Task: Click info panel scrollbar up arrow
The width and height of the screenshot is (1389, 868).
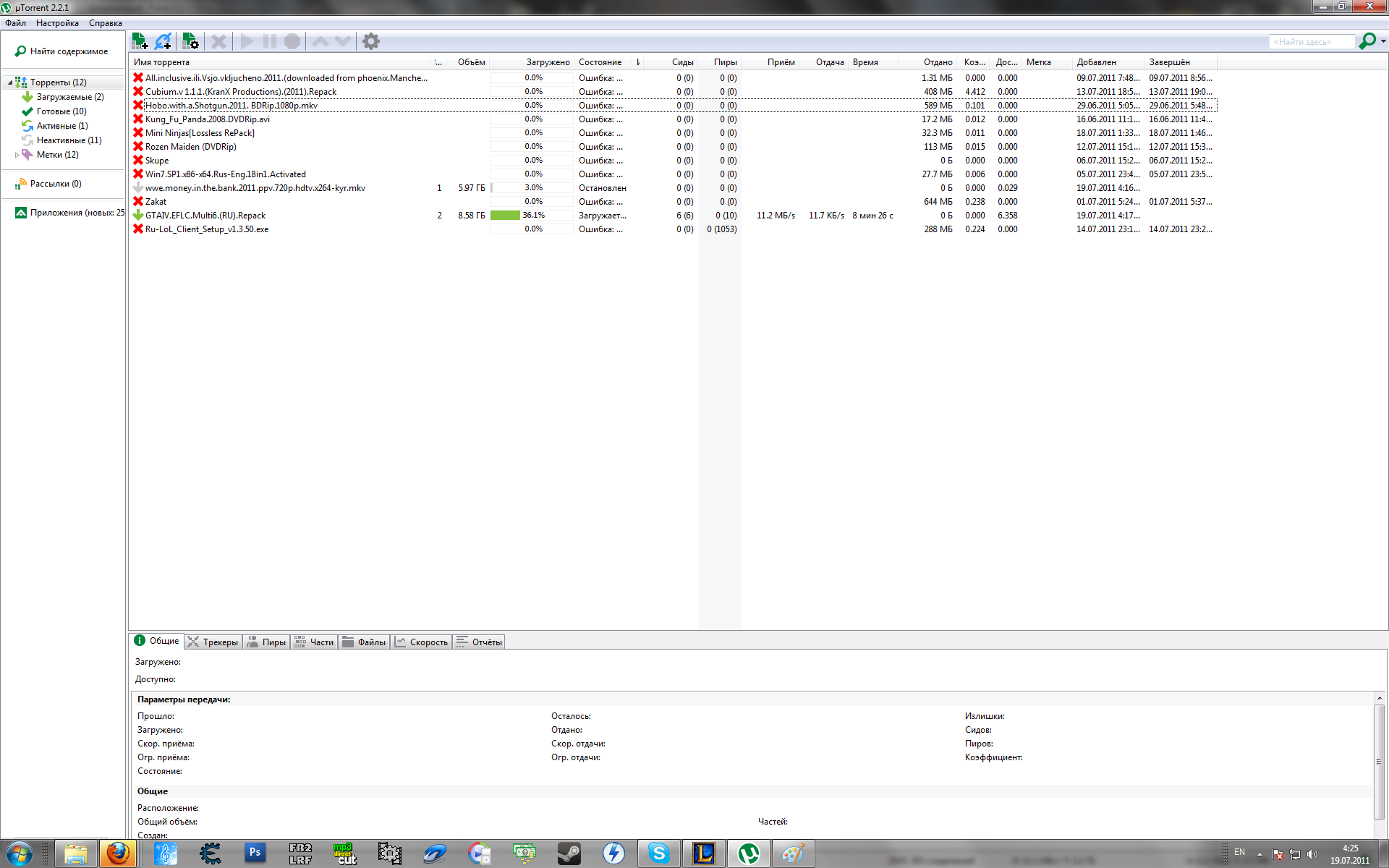Action: coord(1380,698)
